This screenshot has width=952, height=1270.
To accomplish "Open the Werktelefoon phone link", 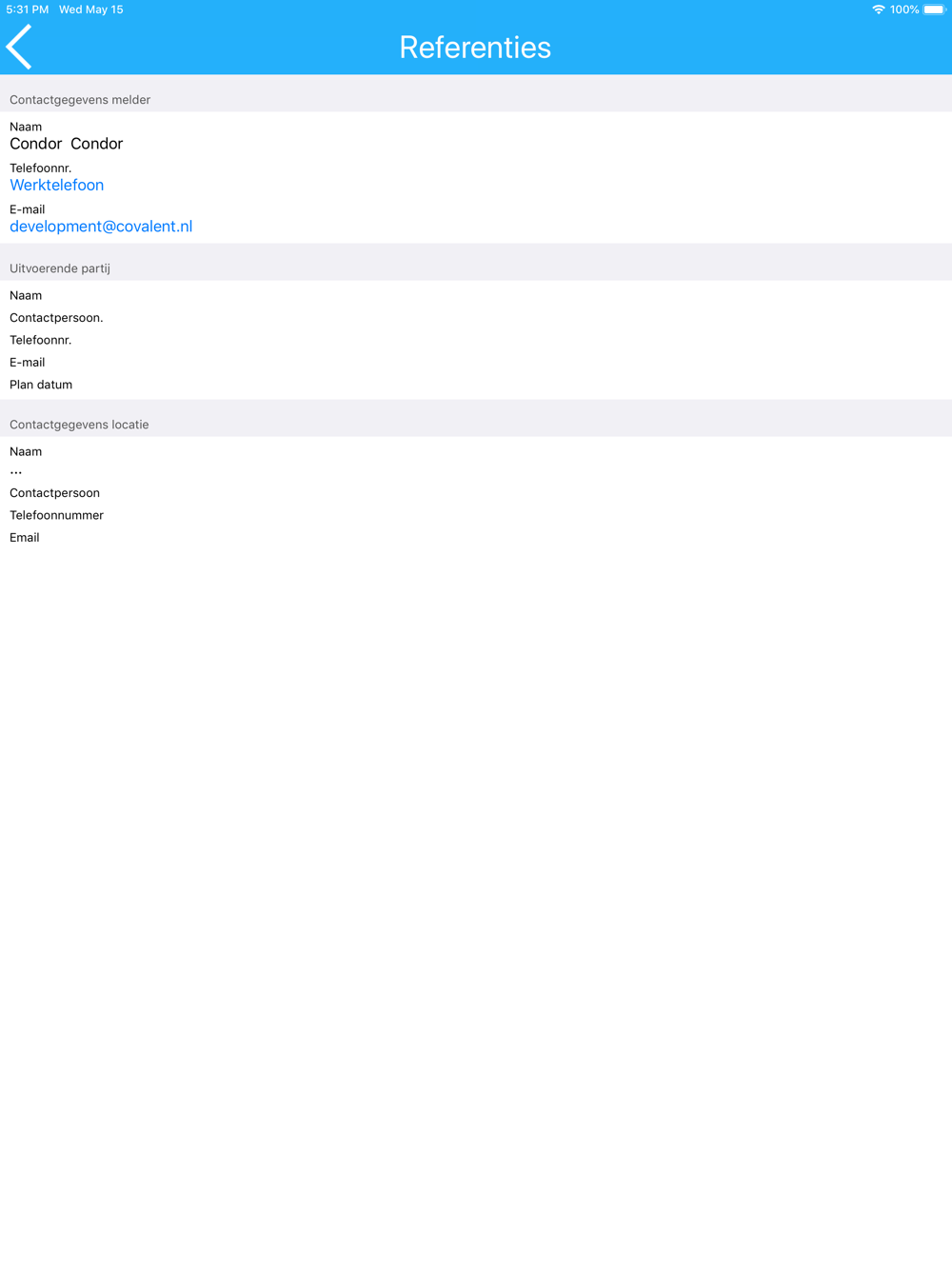I will (57, 185).
